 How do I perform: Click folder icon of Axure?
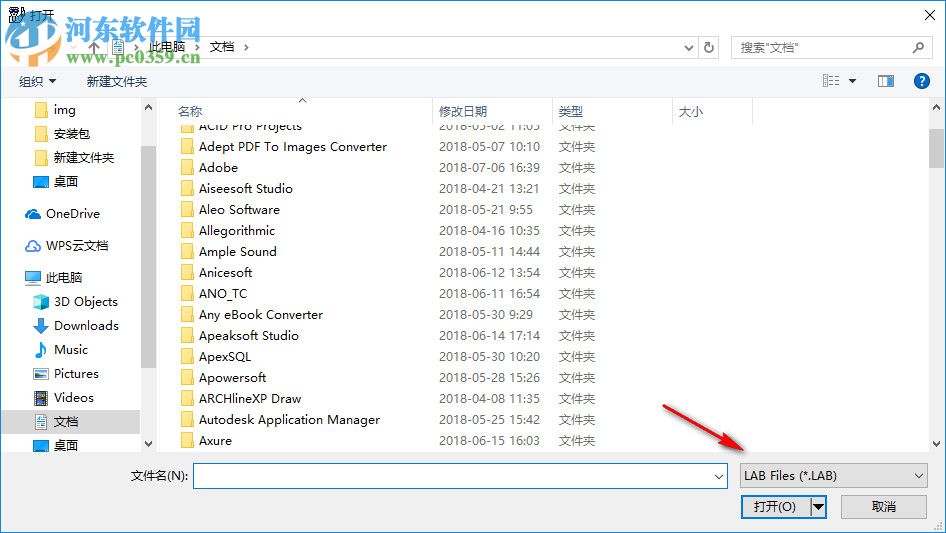[187, 441]
